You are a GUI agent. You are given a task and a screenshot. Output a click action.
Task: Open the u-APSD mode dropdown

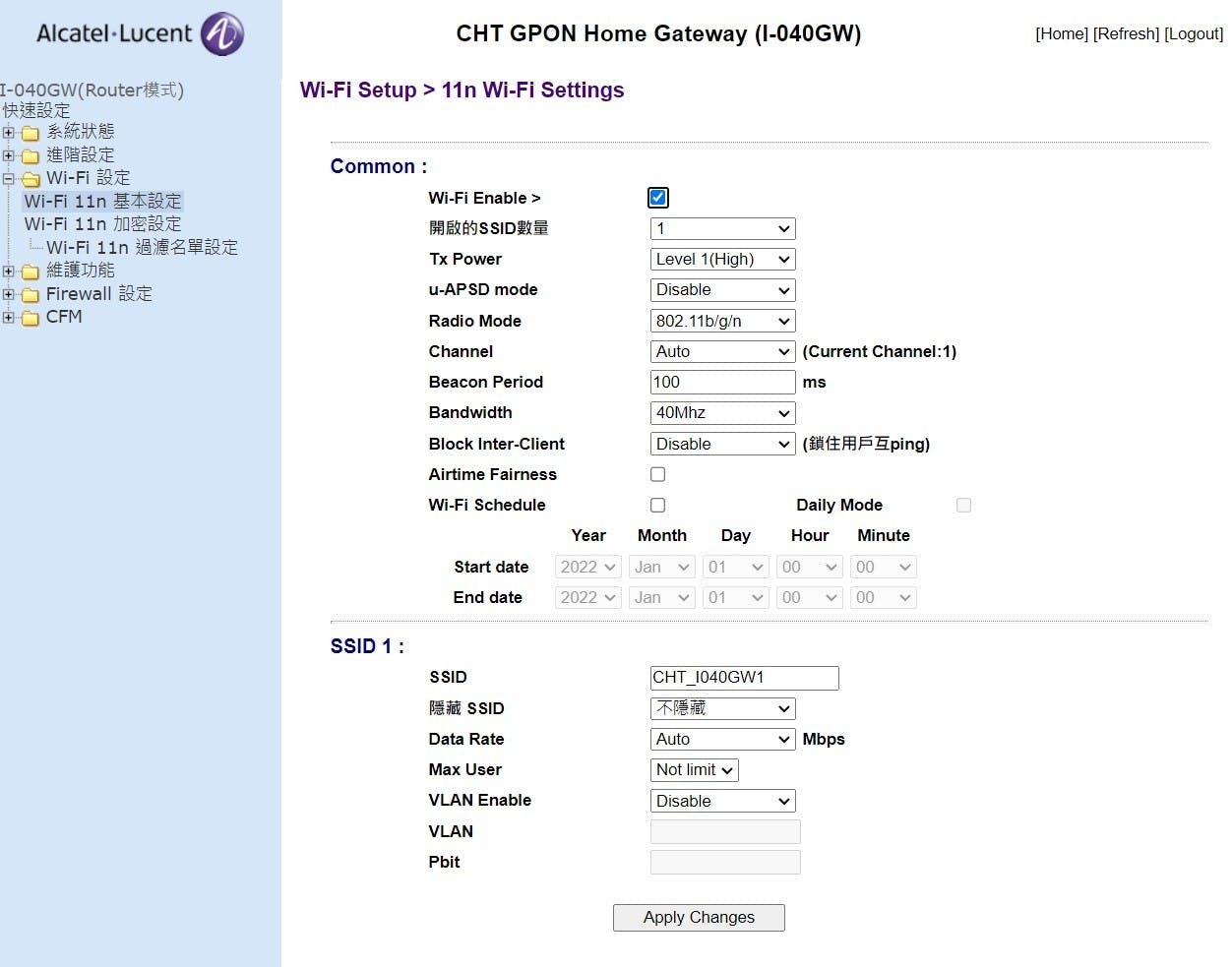[x=723, y=290]
